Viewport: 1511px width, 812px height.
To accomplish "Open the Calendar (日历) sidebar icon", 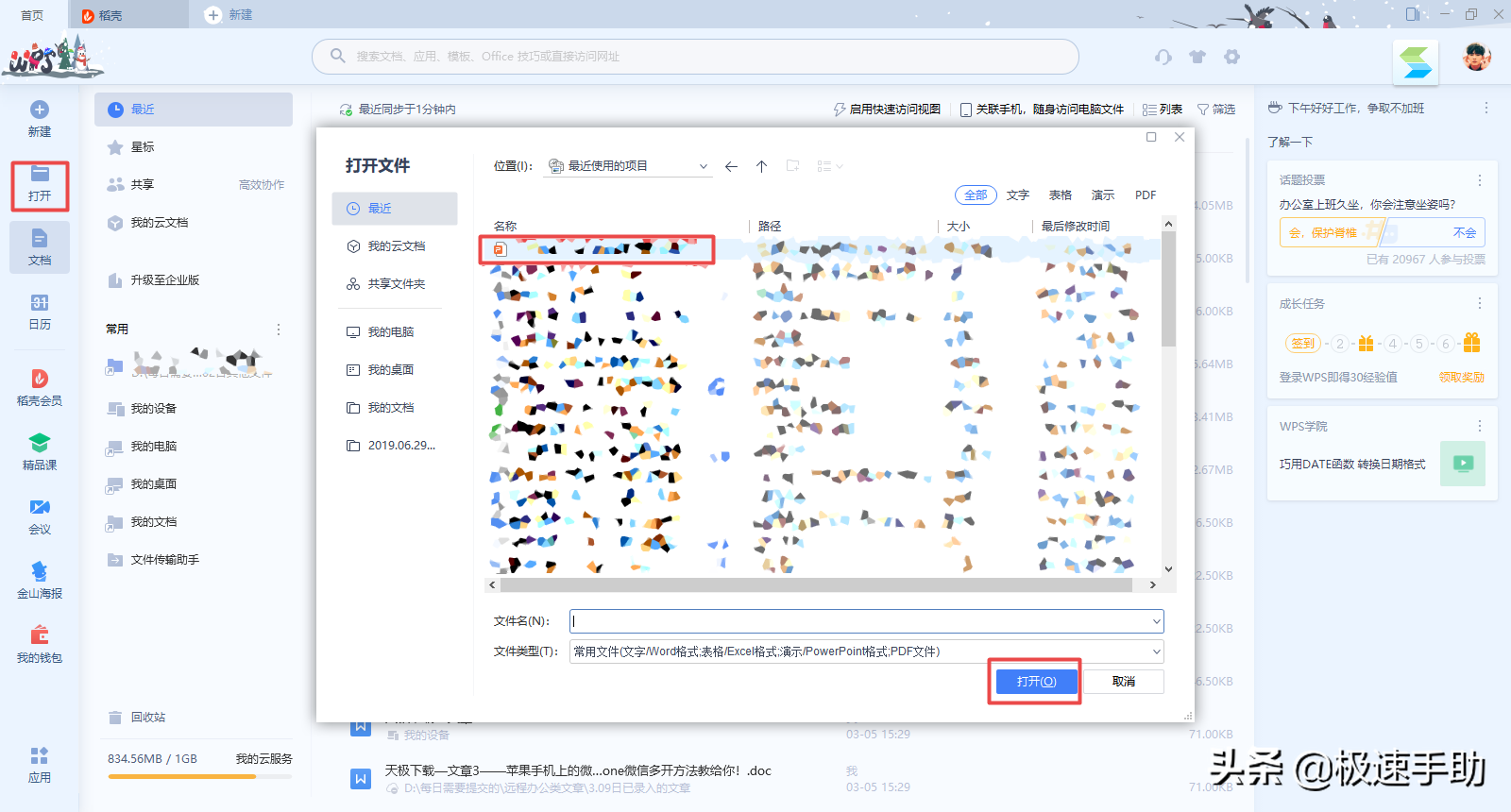I will (40, 311).
